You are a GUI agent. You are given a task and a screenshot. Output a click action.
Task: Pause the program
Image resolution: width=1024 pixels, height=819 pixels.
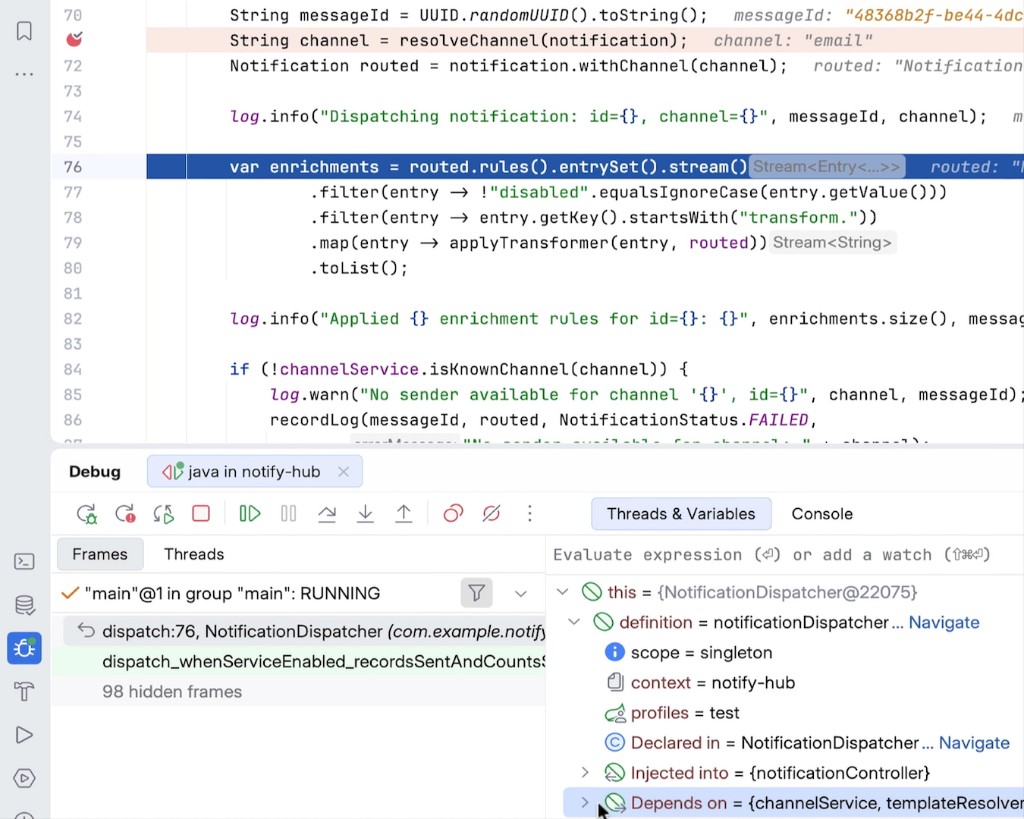click(x=288, y=514)
